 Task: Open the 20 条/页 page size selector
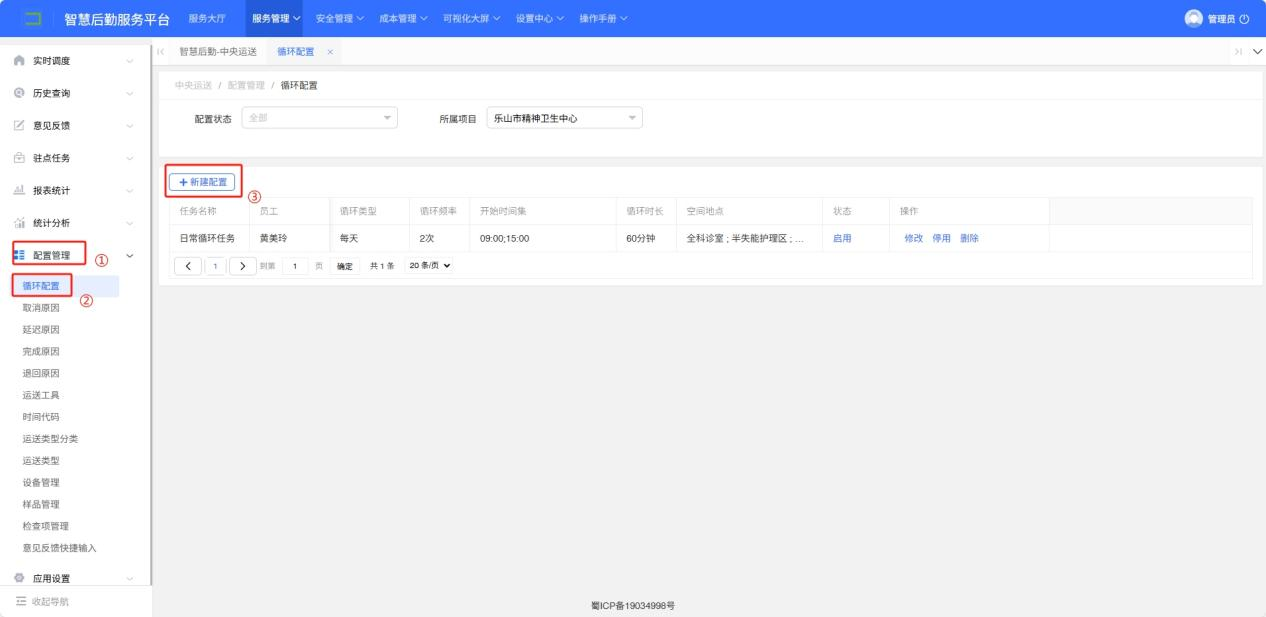(x=429, y=265)
